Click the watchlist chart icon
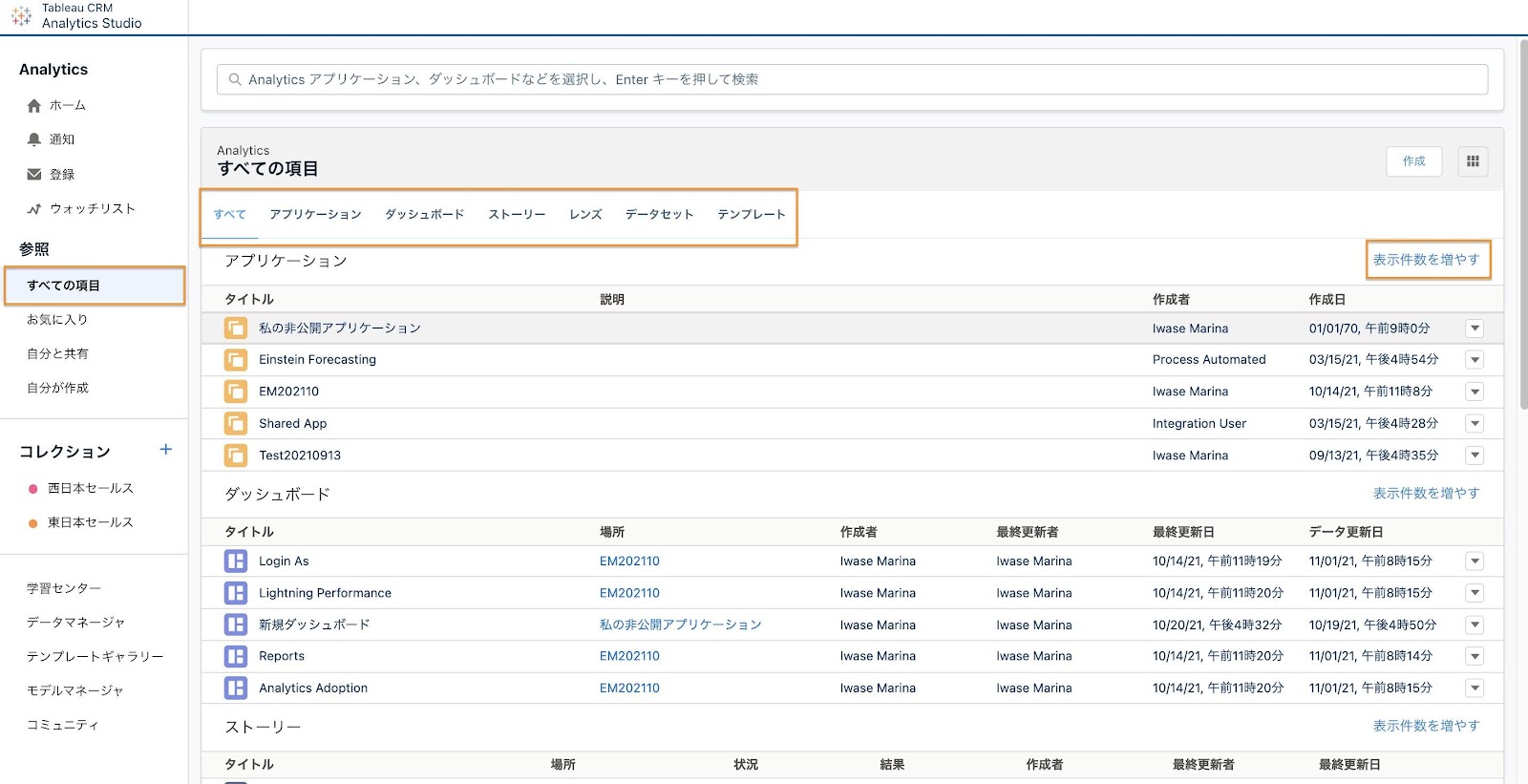The width and height of the screenshot is (1528, 784). point(34,209)
